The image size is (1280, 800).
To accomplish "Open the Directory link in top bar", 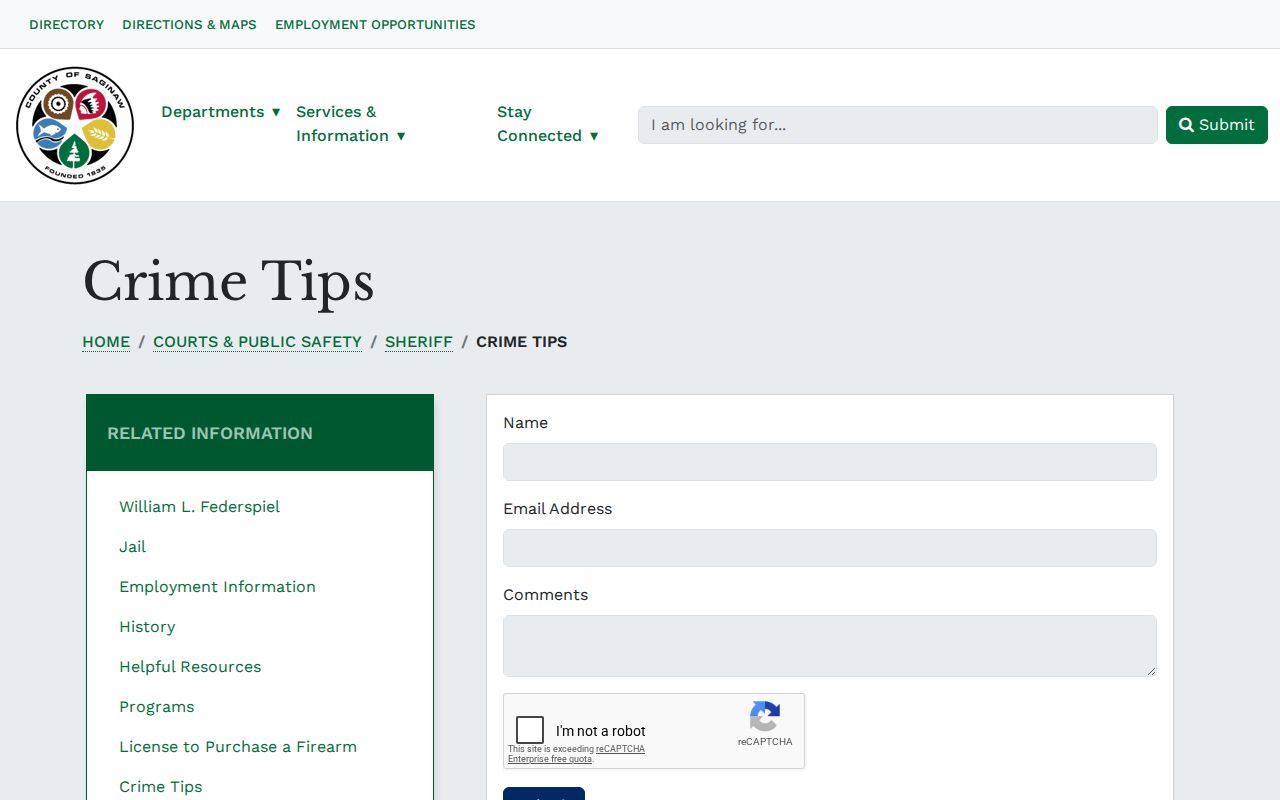I will [67, 24].
